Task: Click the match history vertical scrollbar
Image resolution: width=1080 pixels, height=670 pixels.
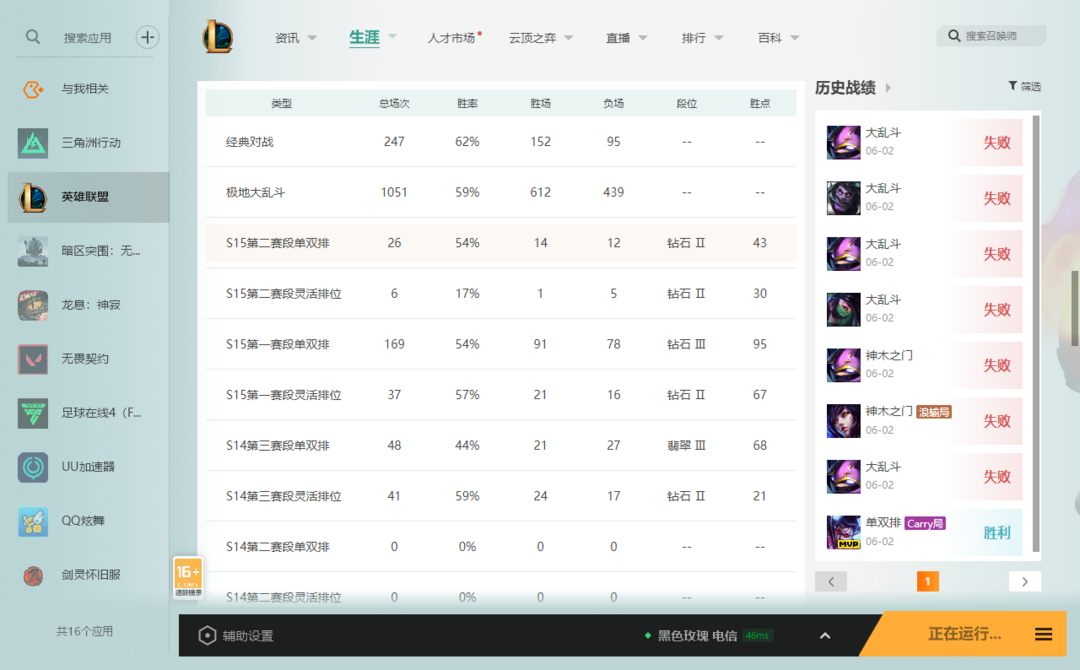Action: click(1036, 333)
